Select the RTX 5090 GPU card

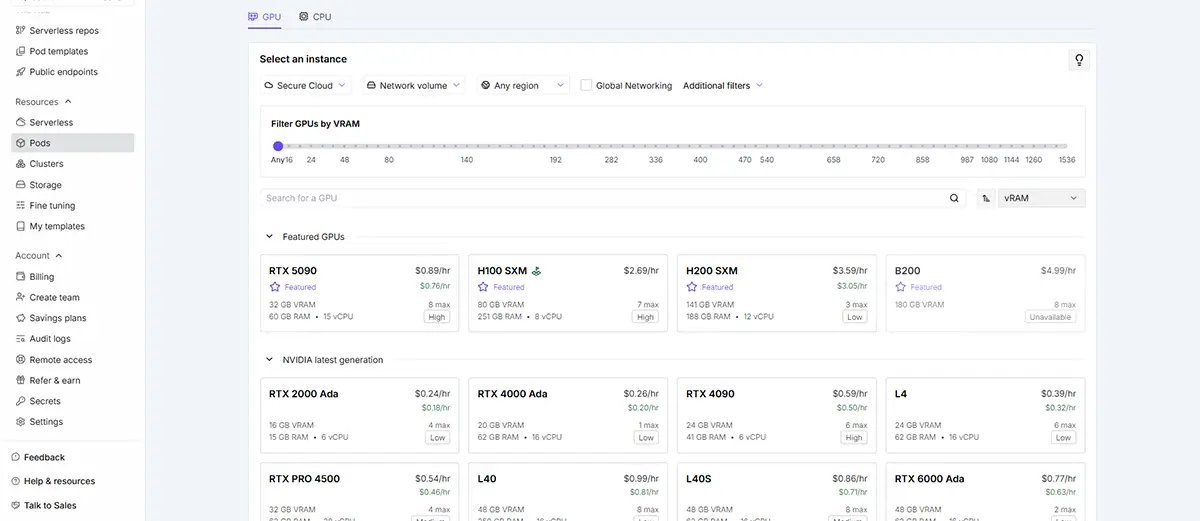tap(359, 293)
